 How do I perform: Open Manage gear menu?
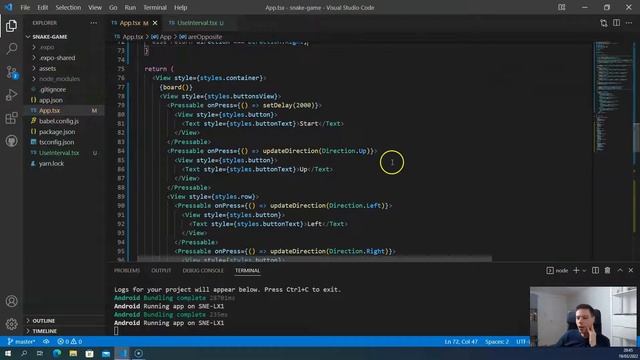11,324
